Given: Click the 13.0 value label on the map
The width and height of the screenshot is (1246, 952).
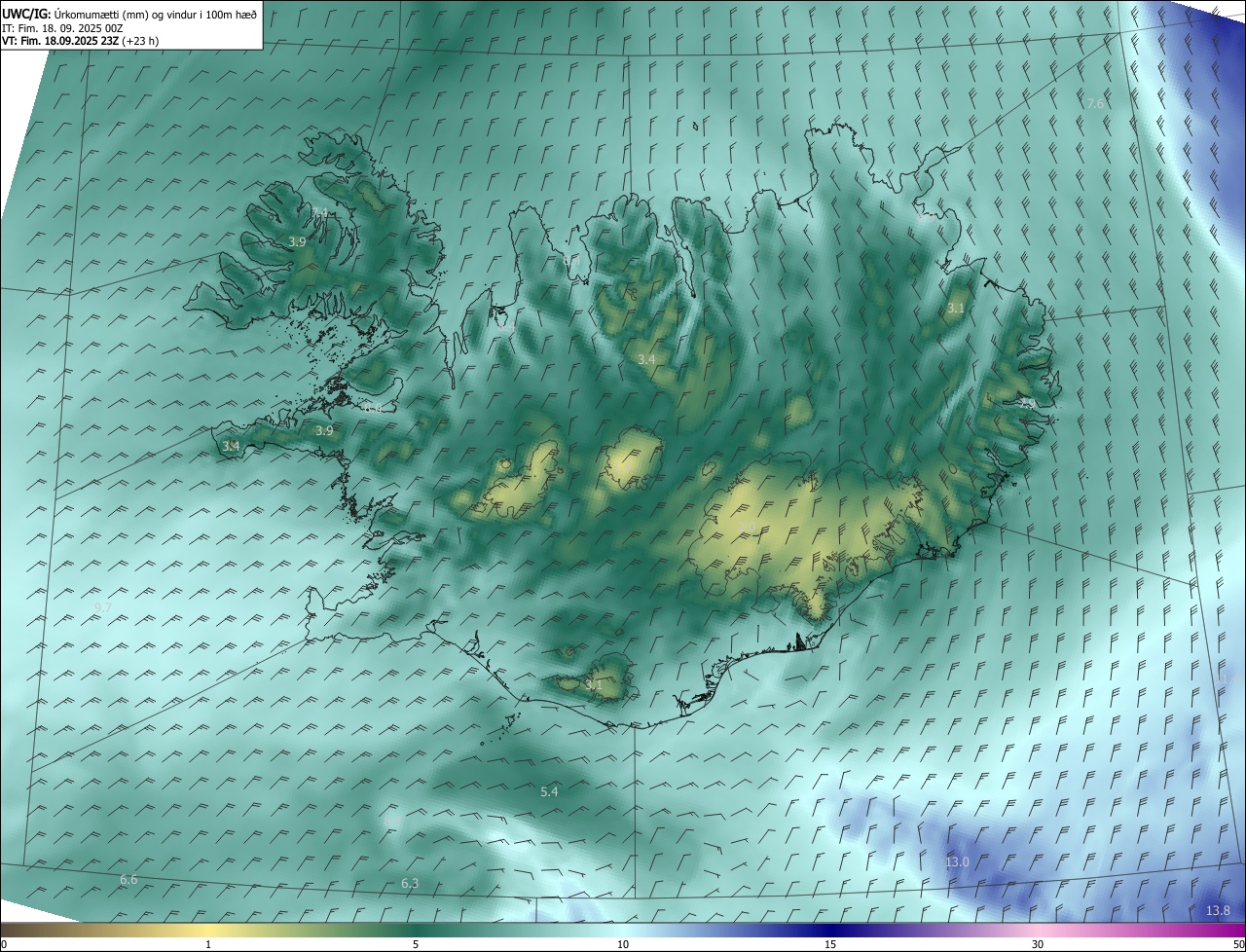Looking at the screenshot, I should tap(957, 862).
